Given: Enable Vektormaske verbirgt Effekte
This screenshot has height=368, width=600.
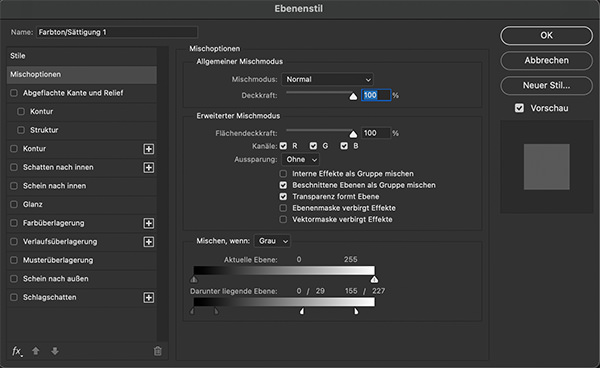Looking at the screenshot, I should (x=283, y=220).
